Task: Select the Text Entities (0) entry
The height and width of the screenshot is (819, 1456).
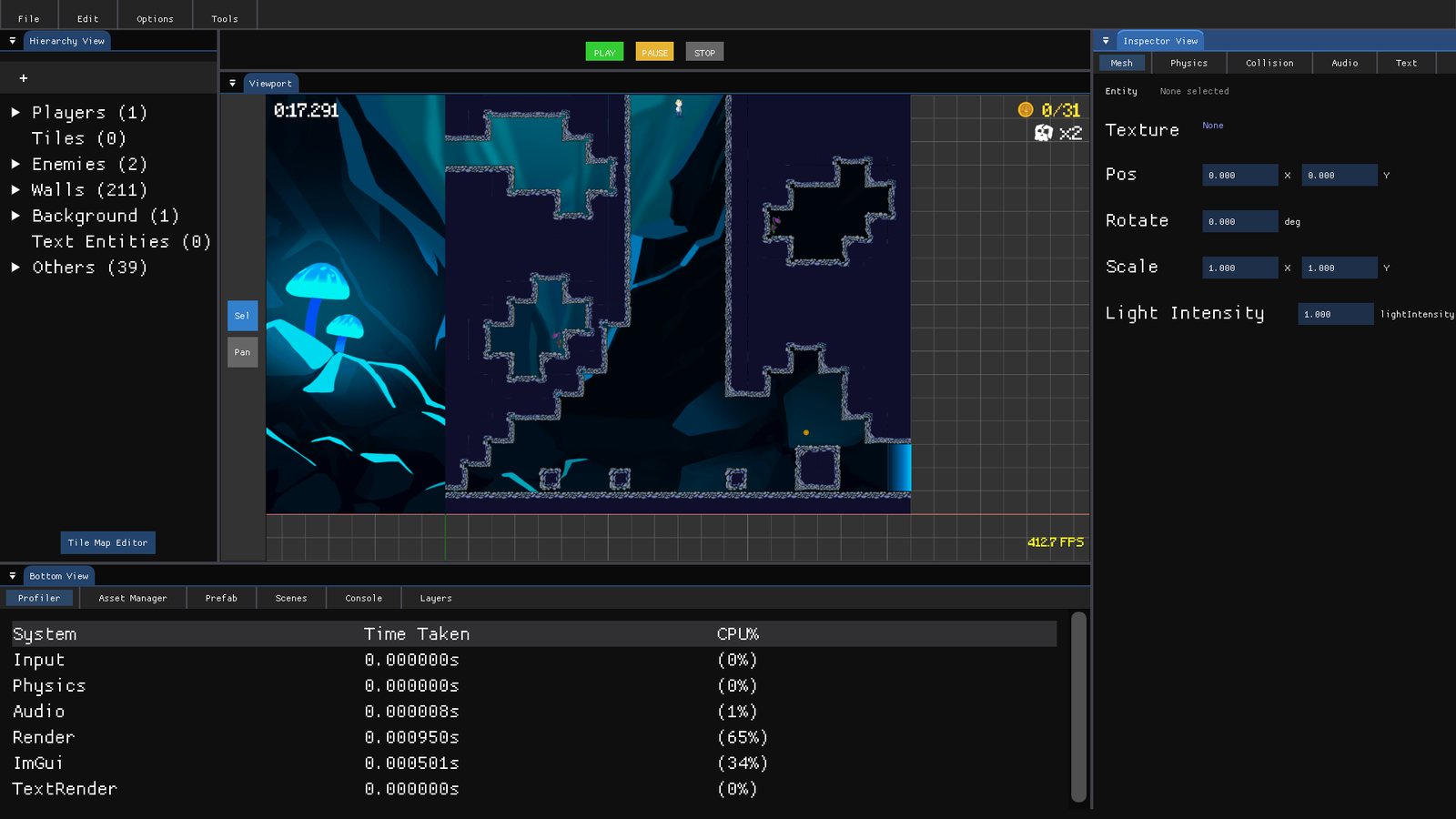Action: (x=121, y=242)
